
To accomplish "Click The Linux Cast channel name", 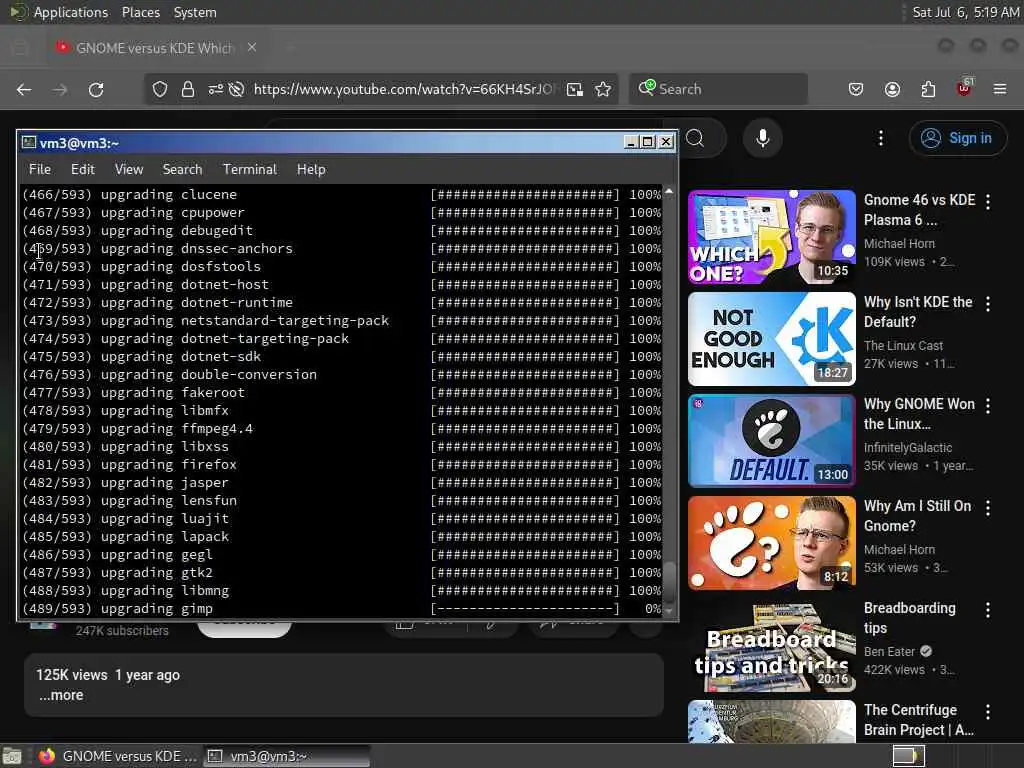I will pos(903,345).
